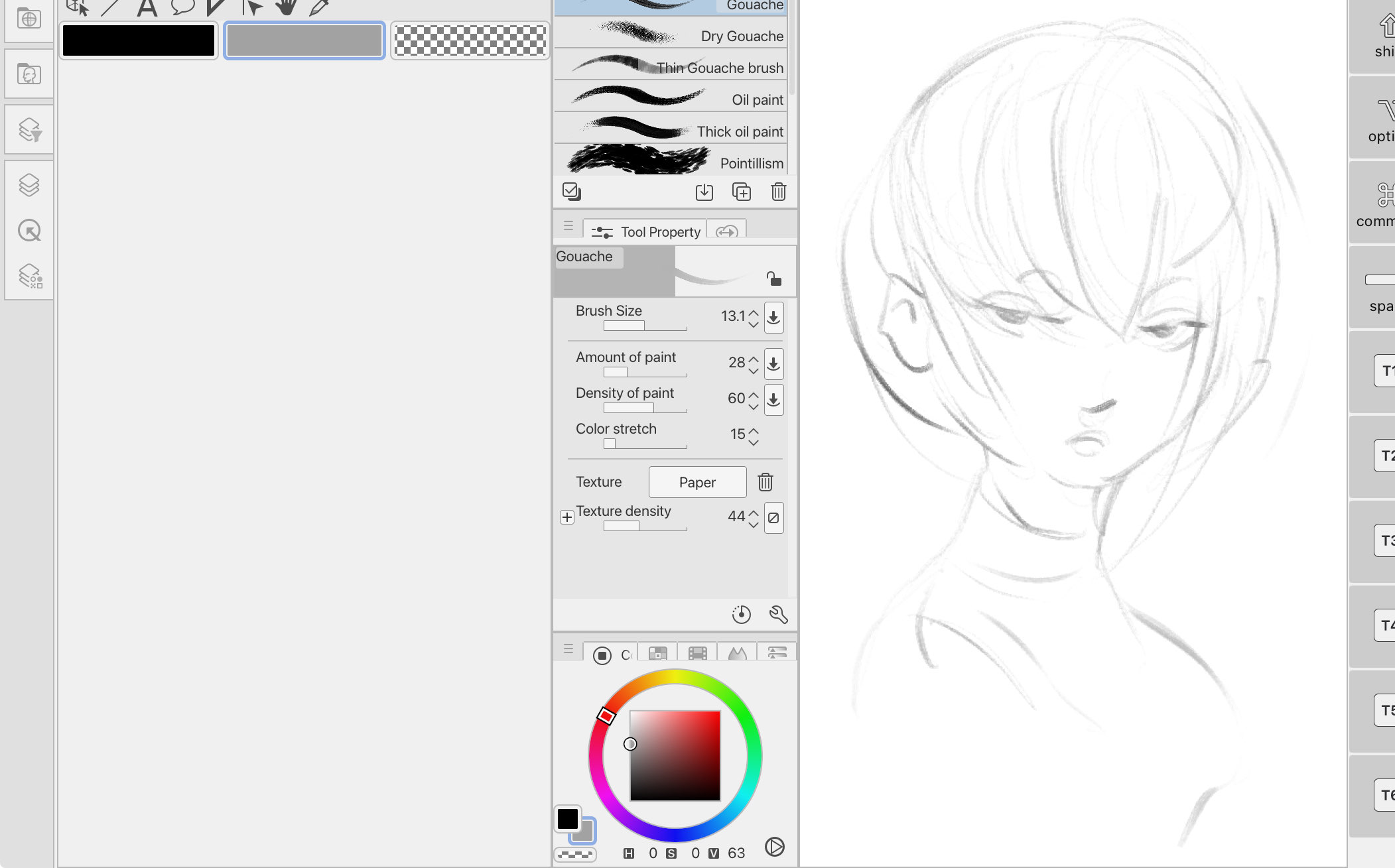Switch to the Intermediate Color tab
Image resolution: width=1395 pixels, height=868 pixels.
697,654
